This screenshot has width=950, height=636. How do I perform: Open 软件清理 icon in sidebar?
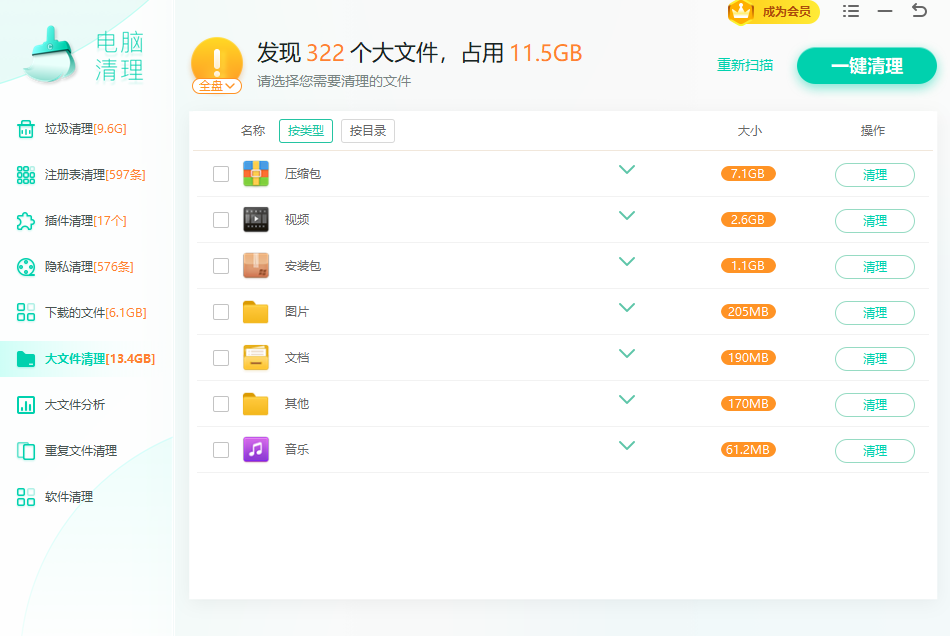click(26, 497)
